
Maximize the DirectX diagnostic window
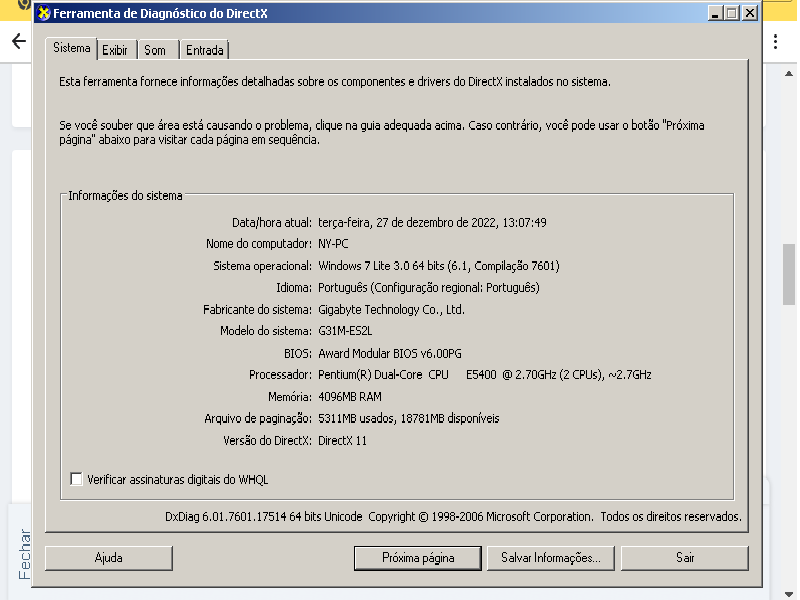point(732,13)
